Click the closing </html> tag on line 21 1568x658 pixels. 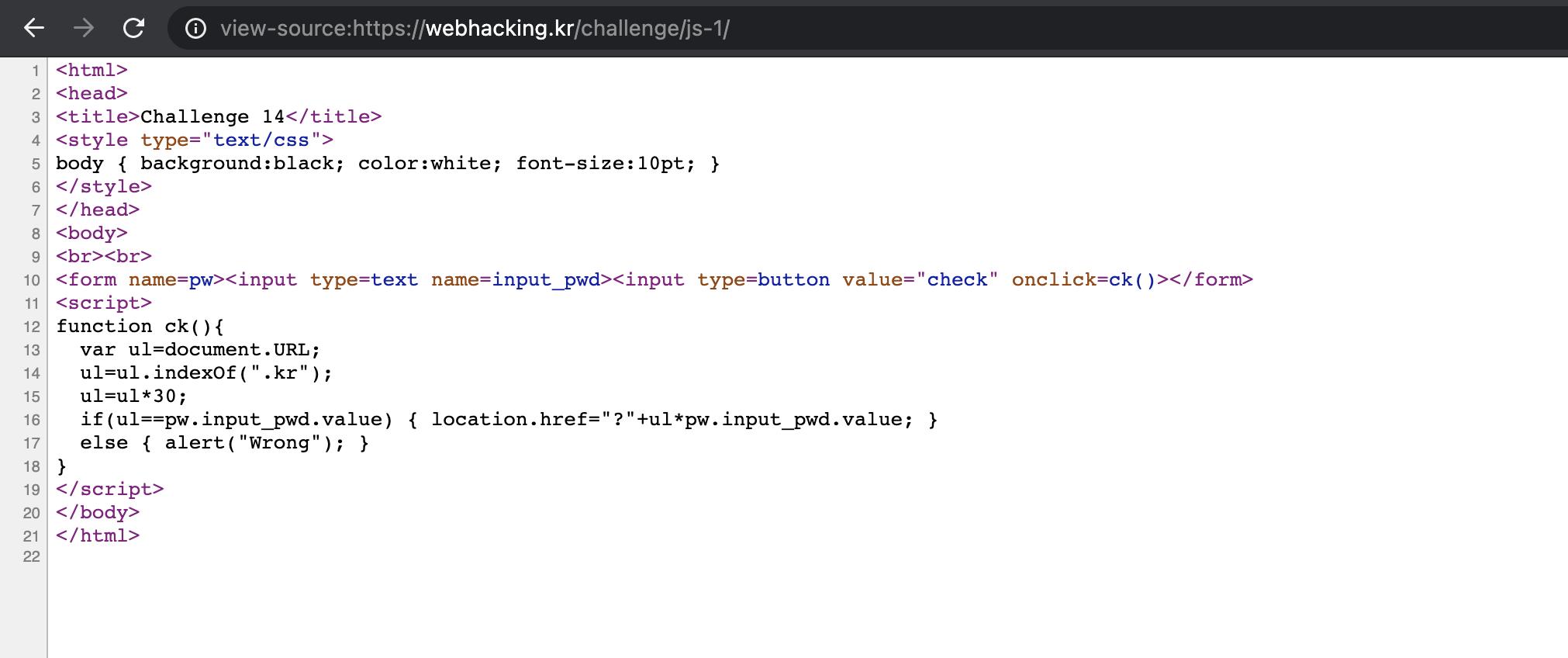[98, 535]
